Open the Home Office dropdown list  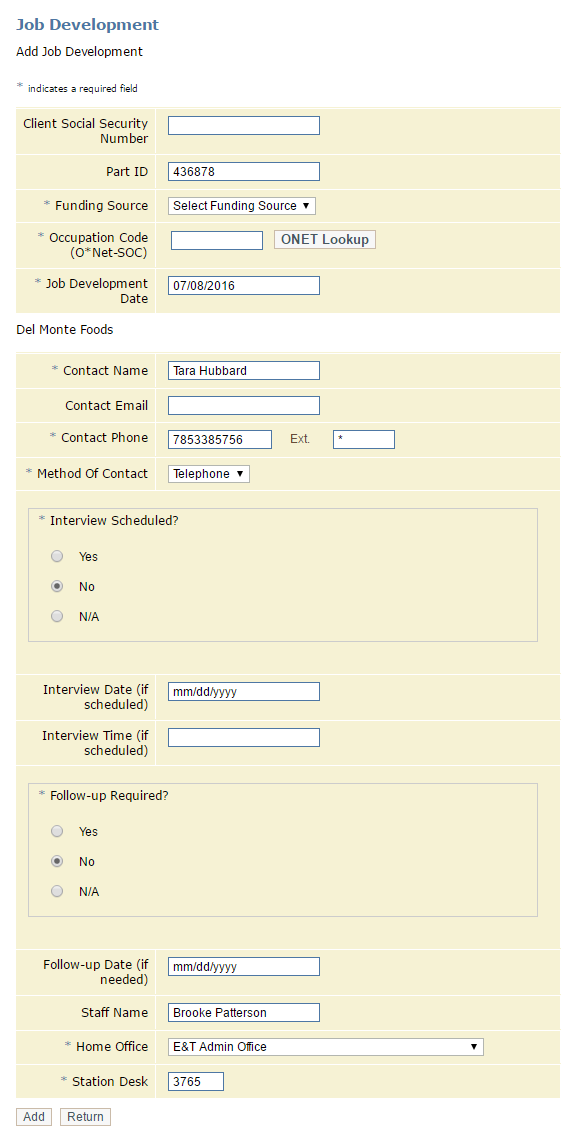pos(326,1046)
